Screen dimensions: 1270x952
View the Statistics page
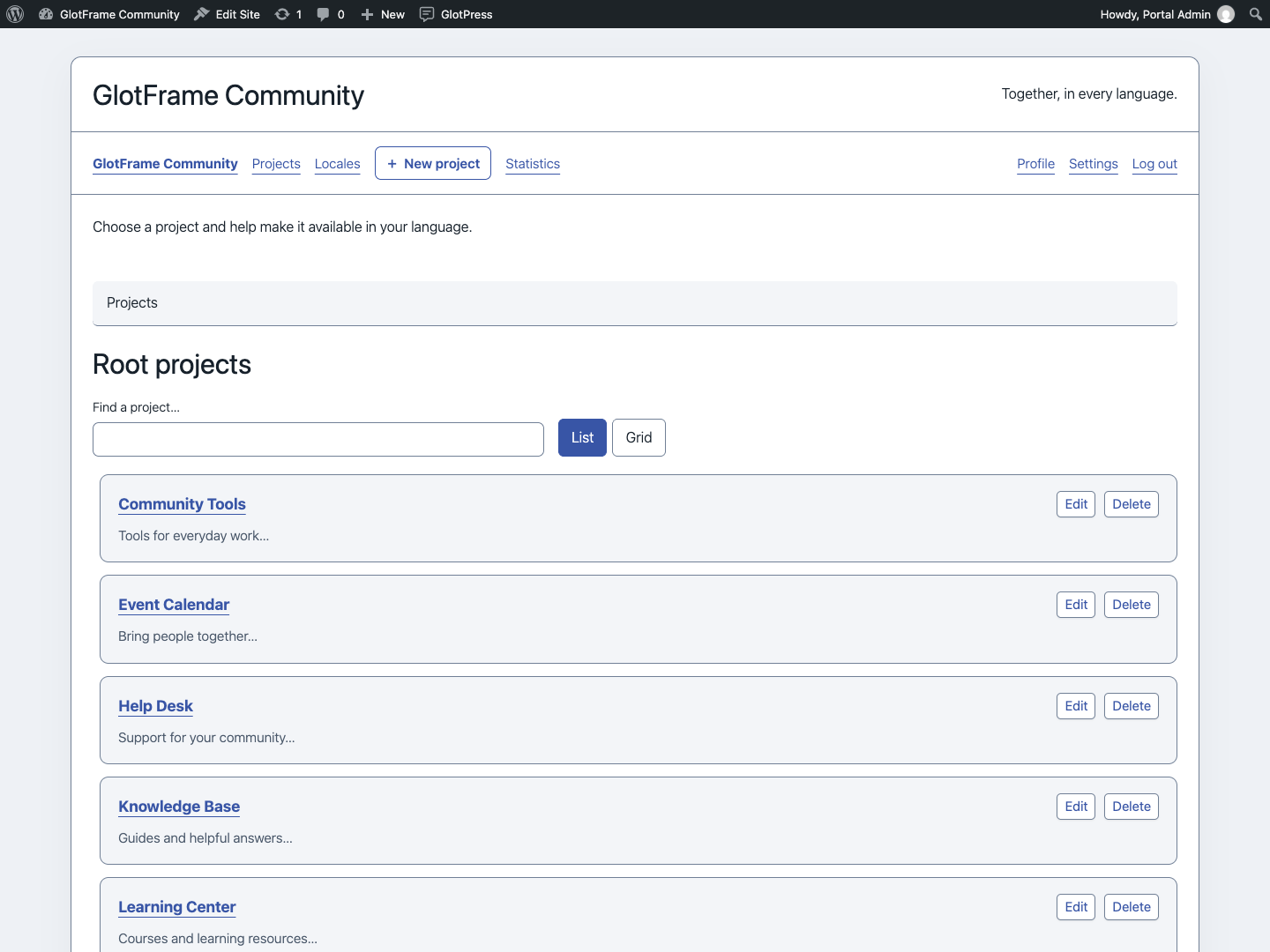point(533,164)
